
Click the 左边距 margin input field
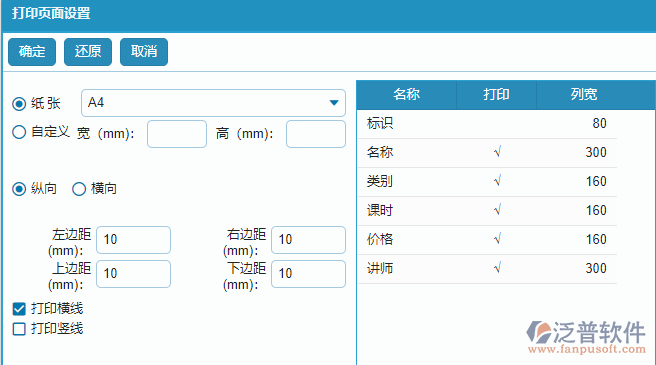tap(133, 240)
